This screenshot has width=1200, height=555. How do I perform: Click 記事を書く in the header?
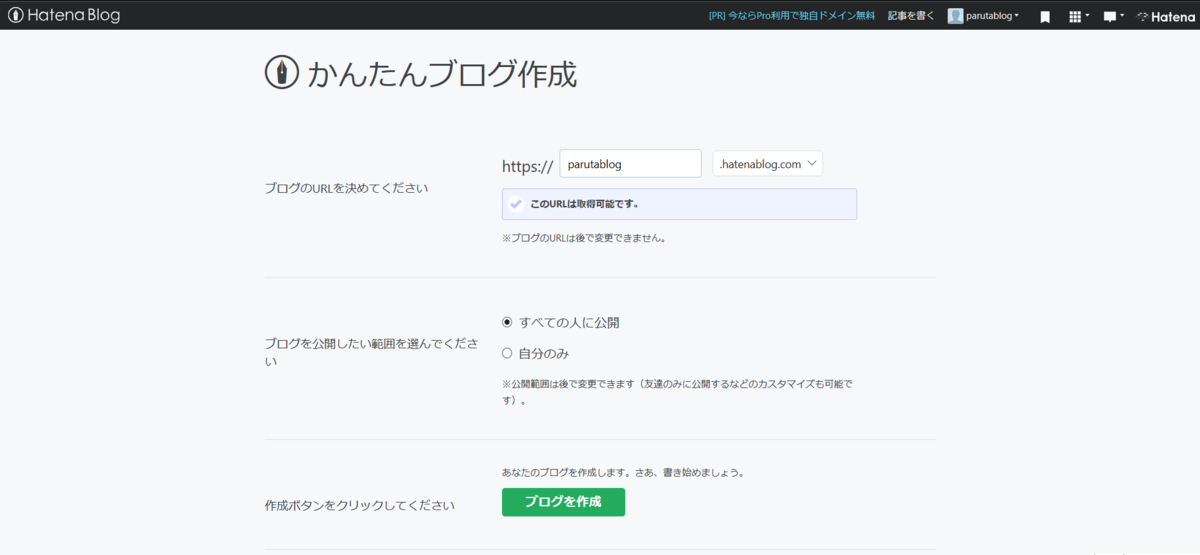(x=911, y=16)
